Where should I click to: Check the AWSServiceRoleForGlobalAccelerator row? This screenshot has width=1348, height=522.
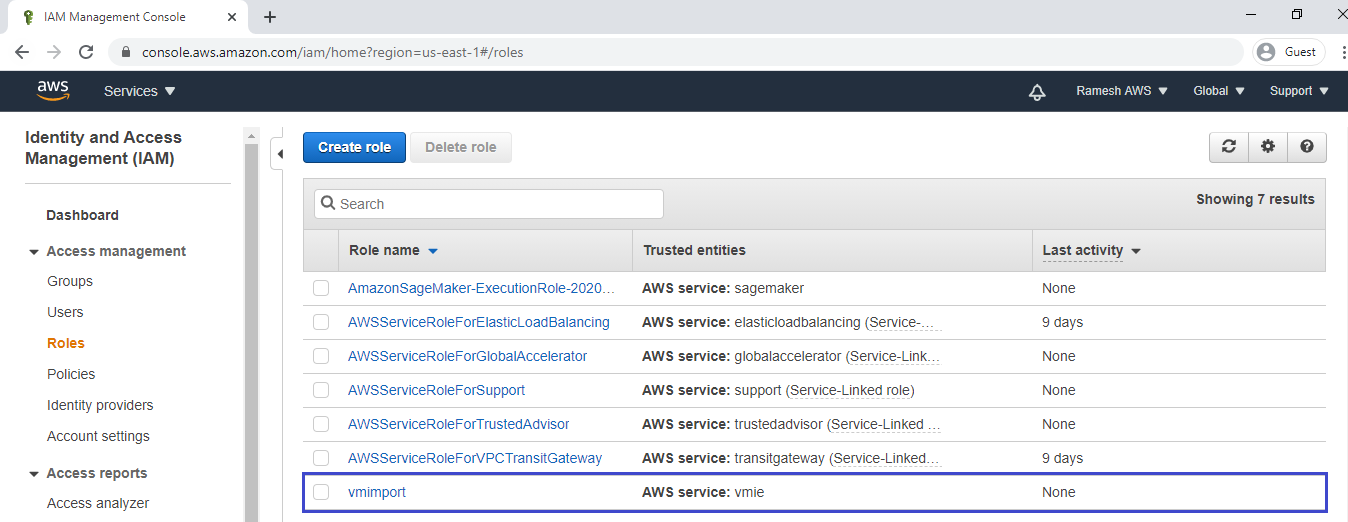[x=321, y=356]
